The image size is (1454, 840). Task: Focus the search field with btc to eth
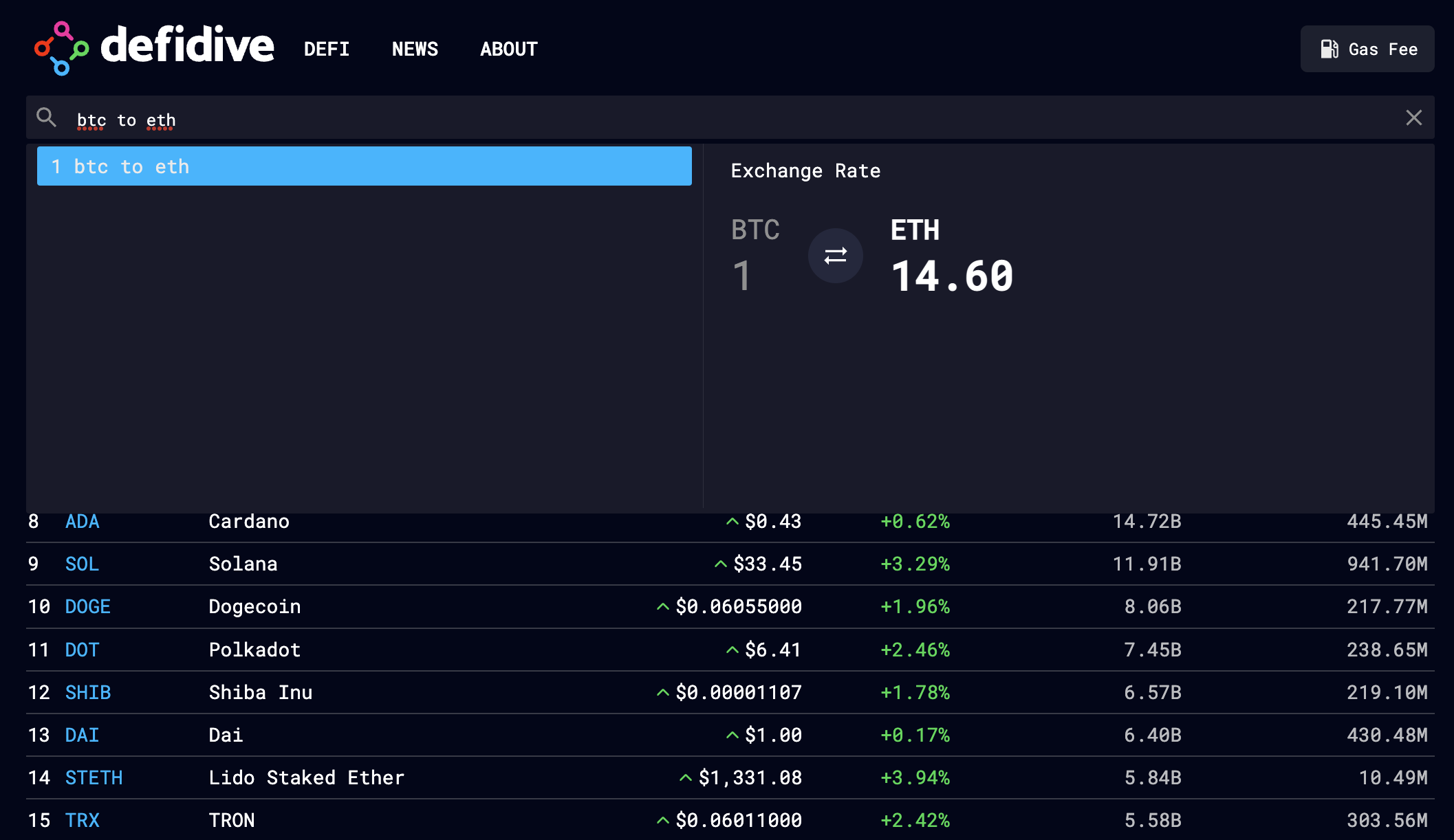point(729,118)
